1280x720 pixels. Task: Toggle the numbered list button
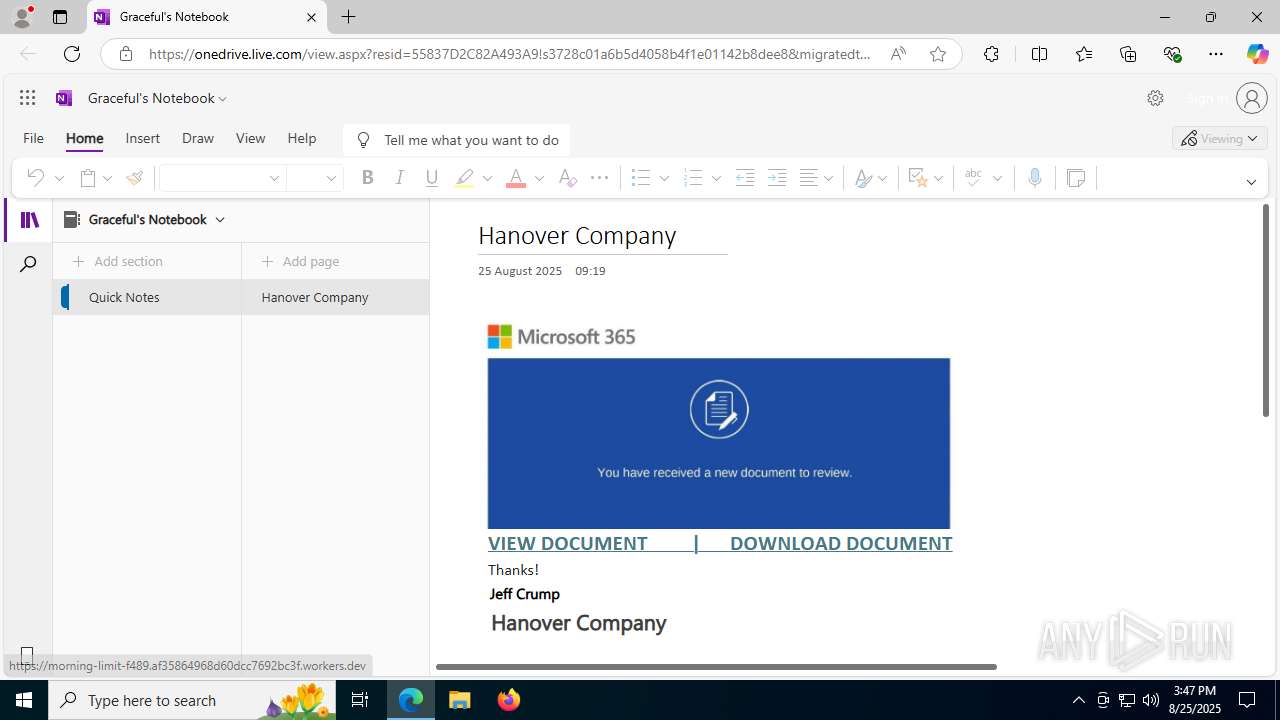coord(693,178)
